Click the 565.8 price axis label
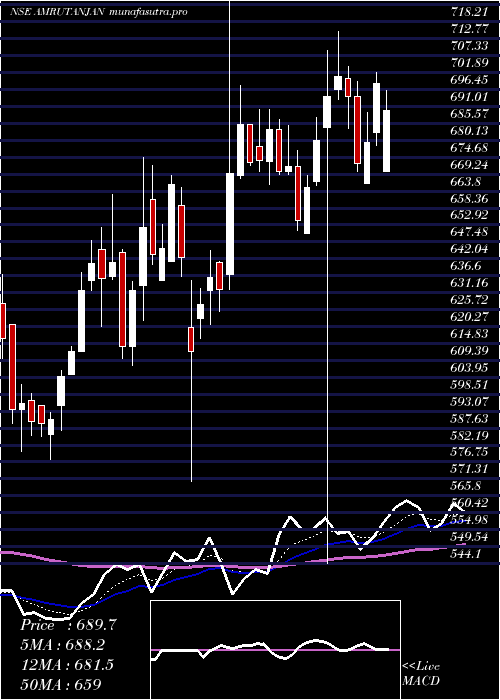Screen dimensions: 500x700 click(x=466, y=486)
